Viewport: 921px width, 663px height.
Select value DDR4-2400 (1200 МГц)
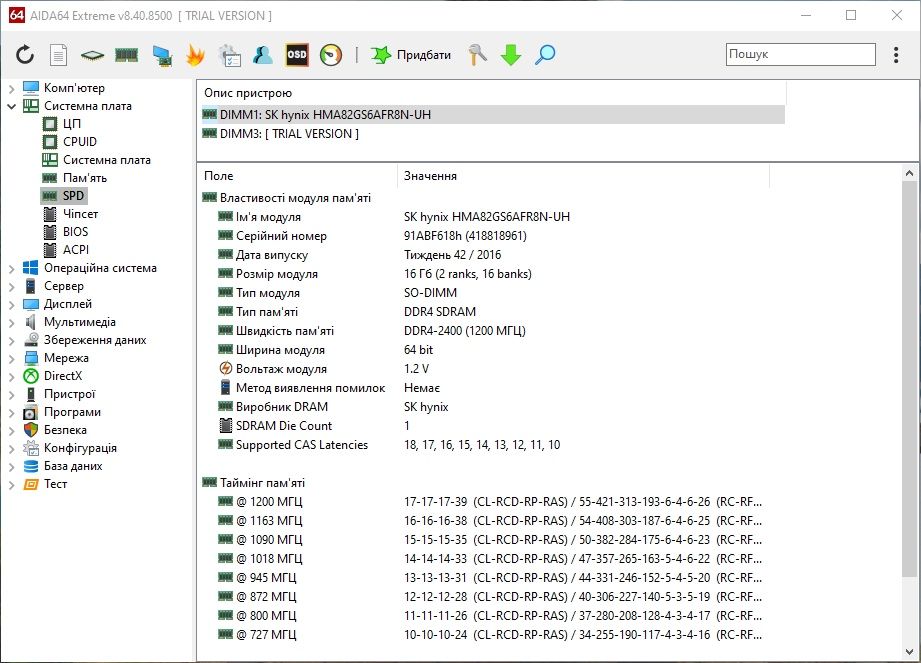click(x=465, y=331)
